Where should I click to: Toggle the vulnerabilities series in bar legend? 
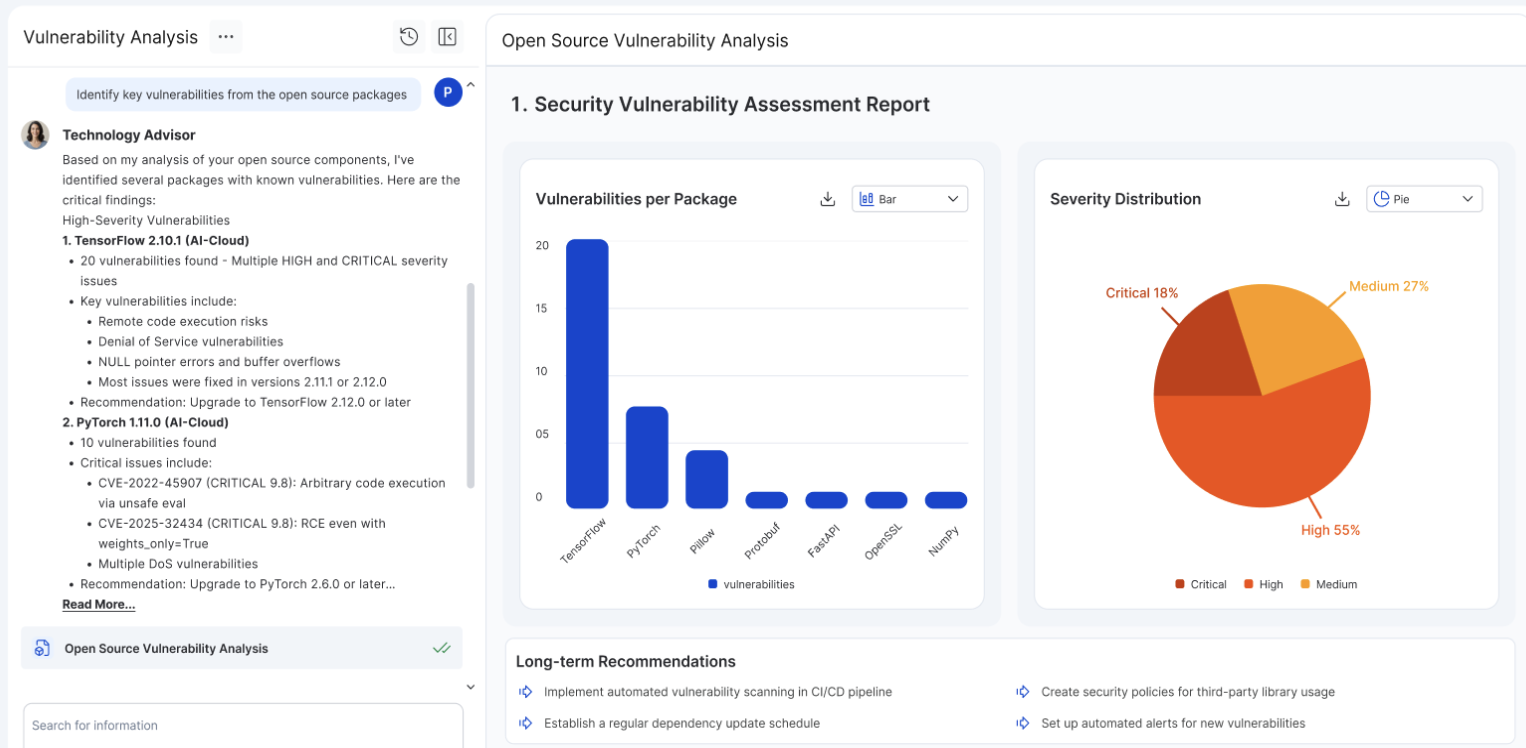751,584
